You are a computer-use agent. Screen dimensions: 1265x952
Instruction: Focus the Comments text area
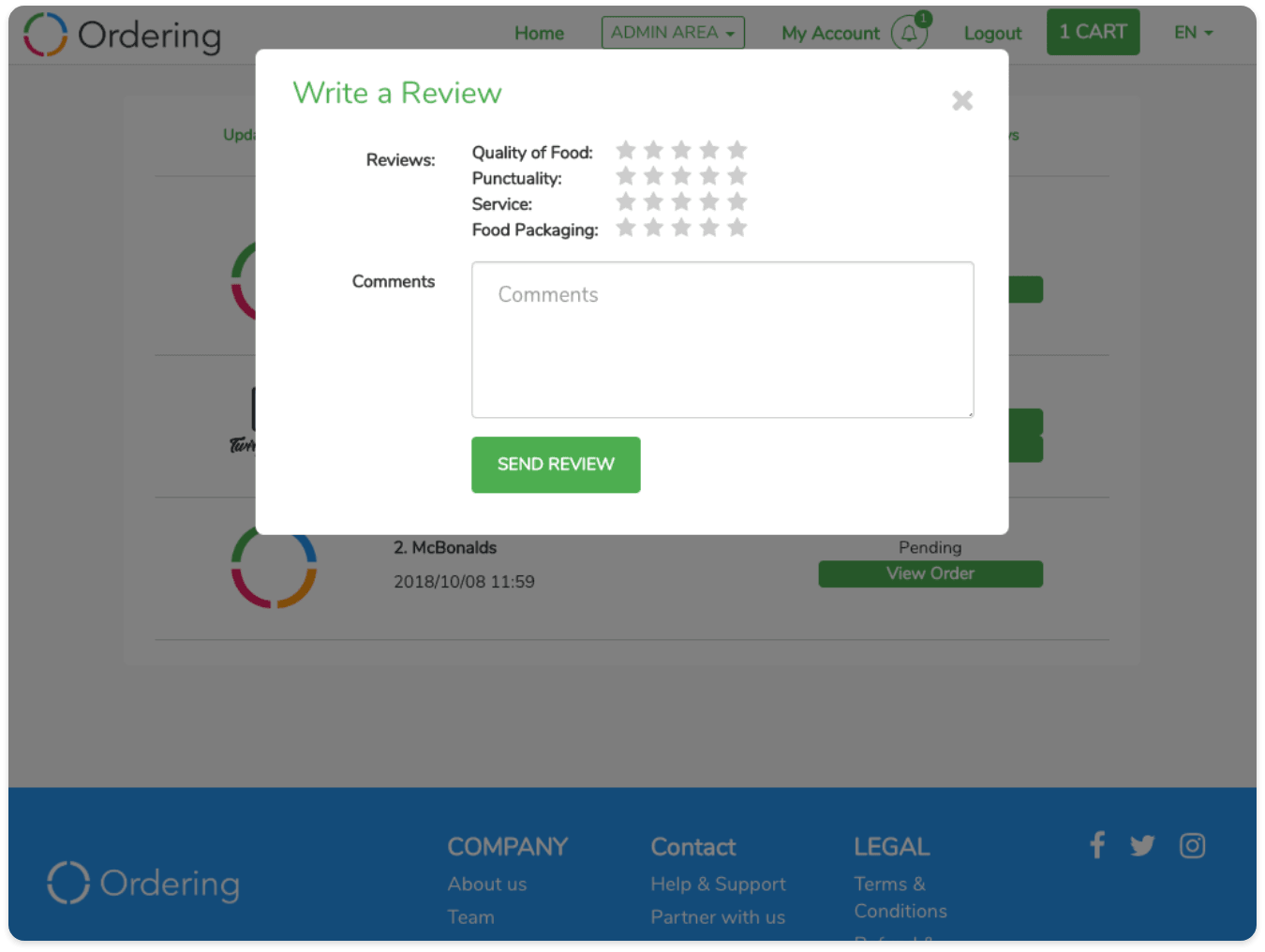tap(722, 339)
